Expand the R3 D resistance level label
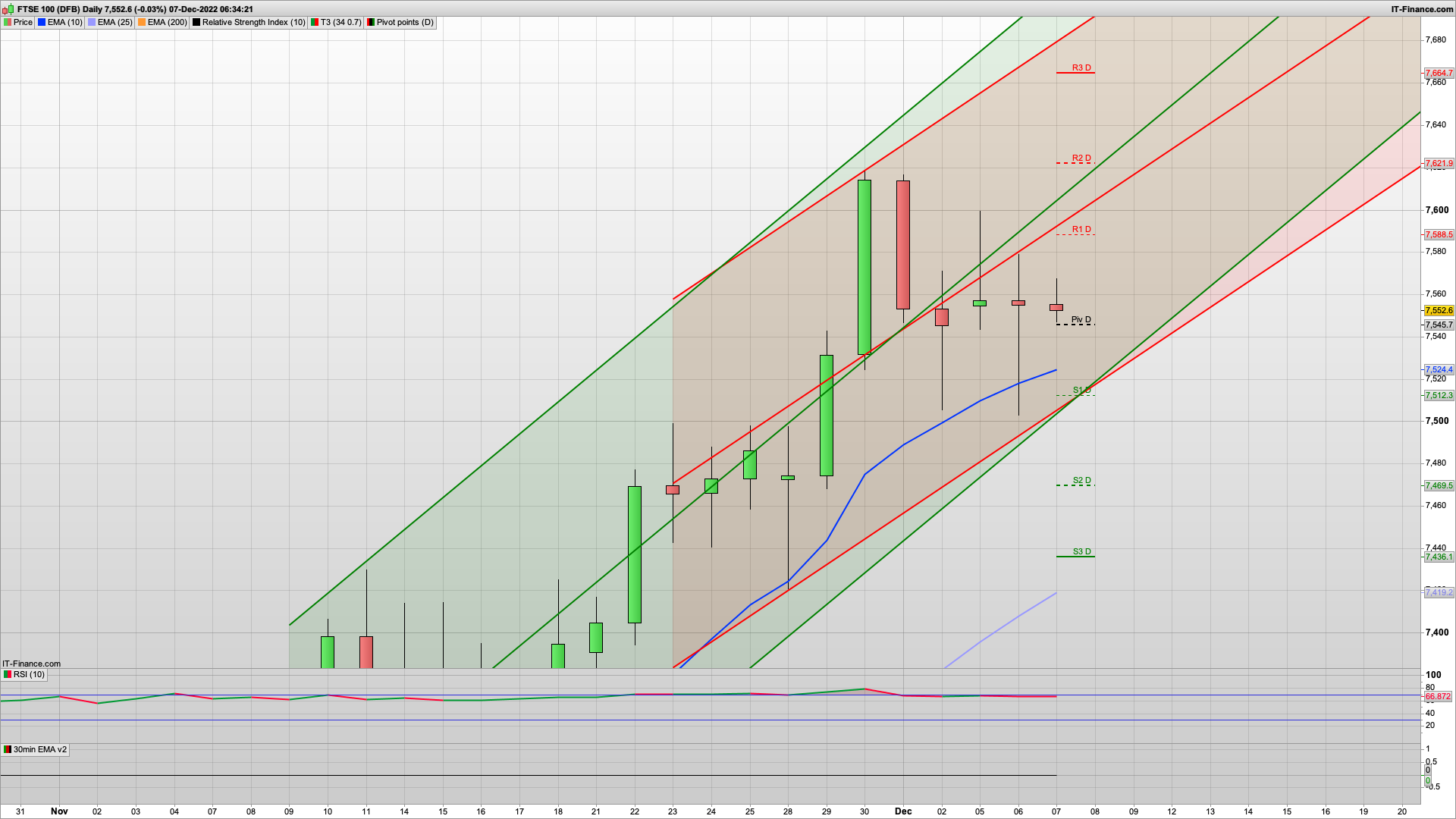The image size is (1456, 819). pyautogui.click(x=1080, y=67)
